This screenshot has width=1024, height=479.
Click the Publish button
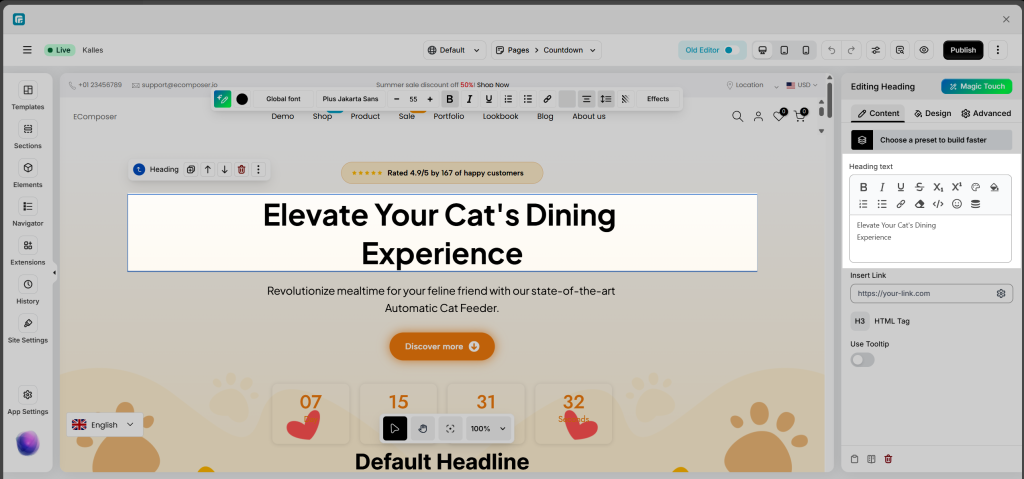[x=963, y=50]
